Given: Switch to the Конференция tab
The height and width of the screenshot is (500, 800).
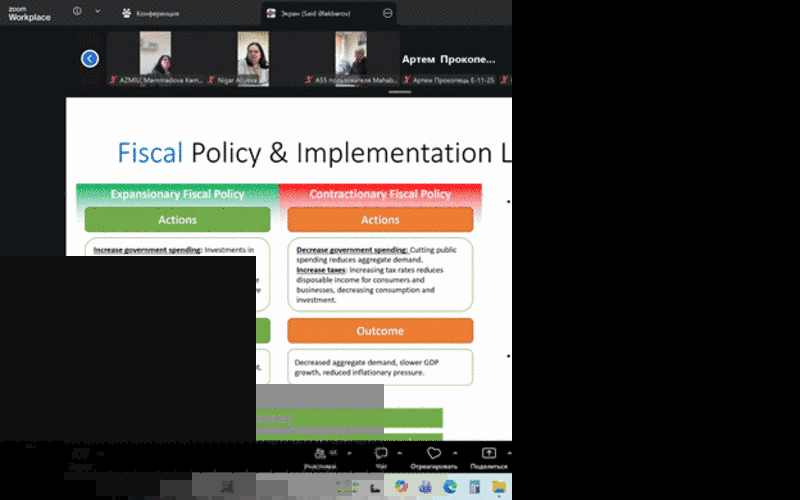Looking at the screenshot, I should (150, 13).
